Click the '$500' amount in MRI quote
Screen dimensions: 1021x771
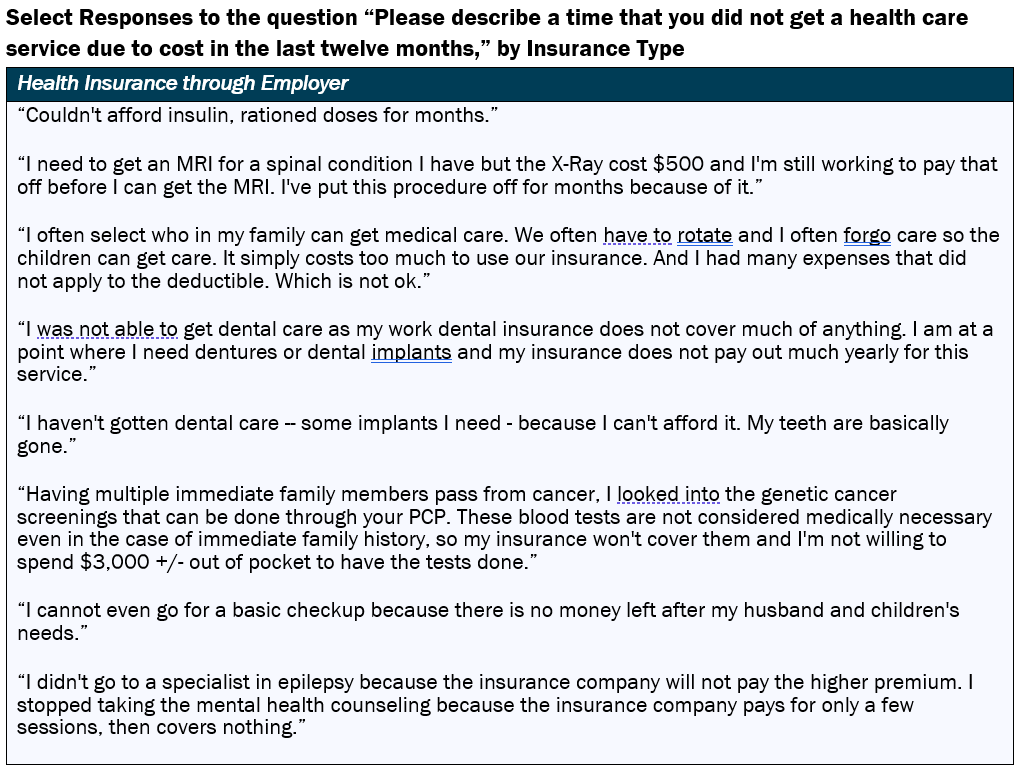678,164
